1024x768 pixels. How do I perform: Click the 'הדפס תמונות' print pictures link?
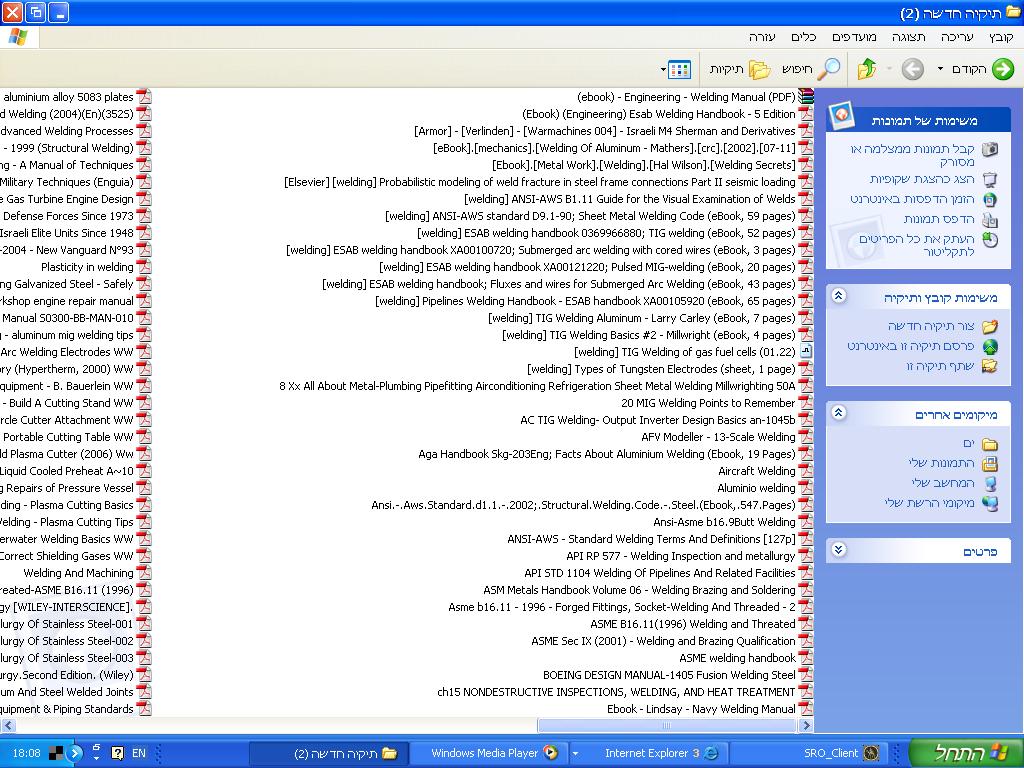click(x=939, y=219)
